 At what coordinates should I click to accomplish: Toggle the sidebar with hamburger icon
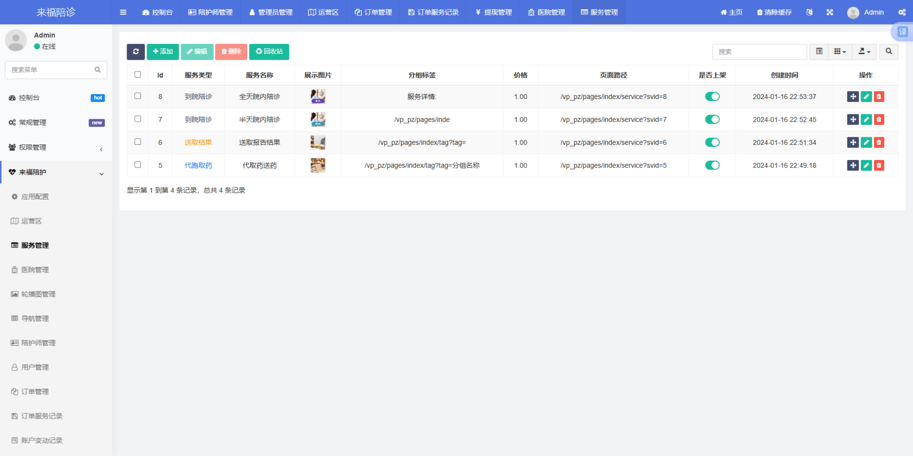[x=123, y=12]
